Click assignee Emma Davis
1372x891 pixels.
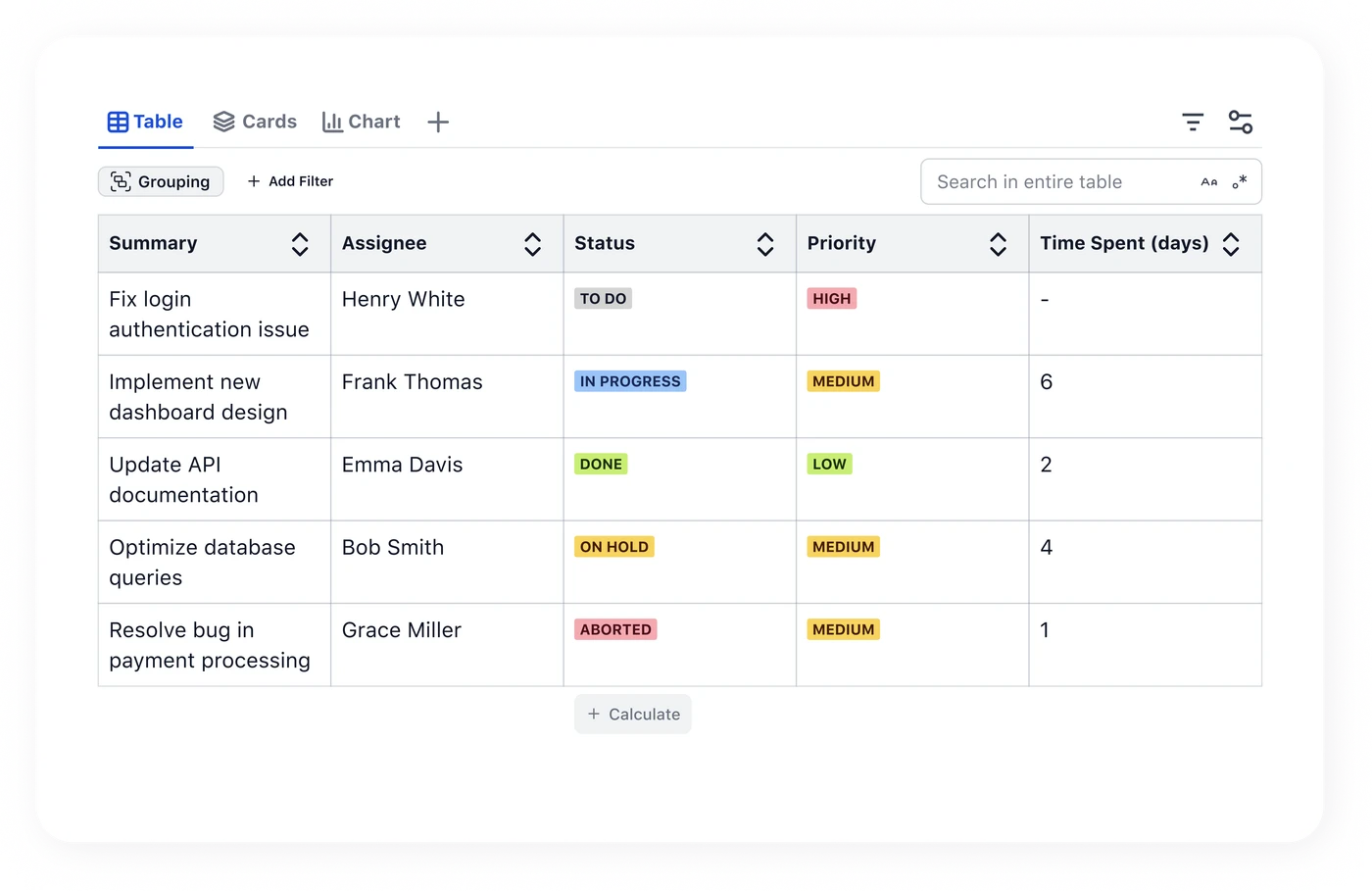[x=403, y=465]
